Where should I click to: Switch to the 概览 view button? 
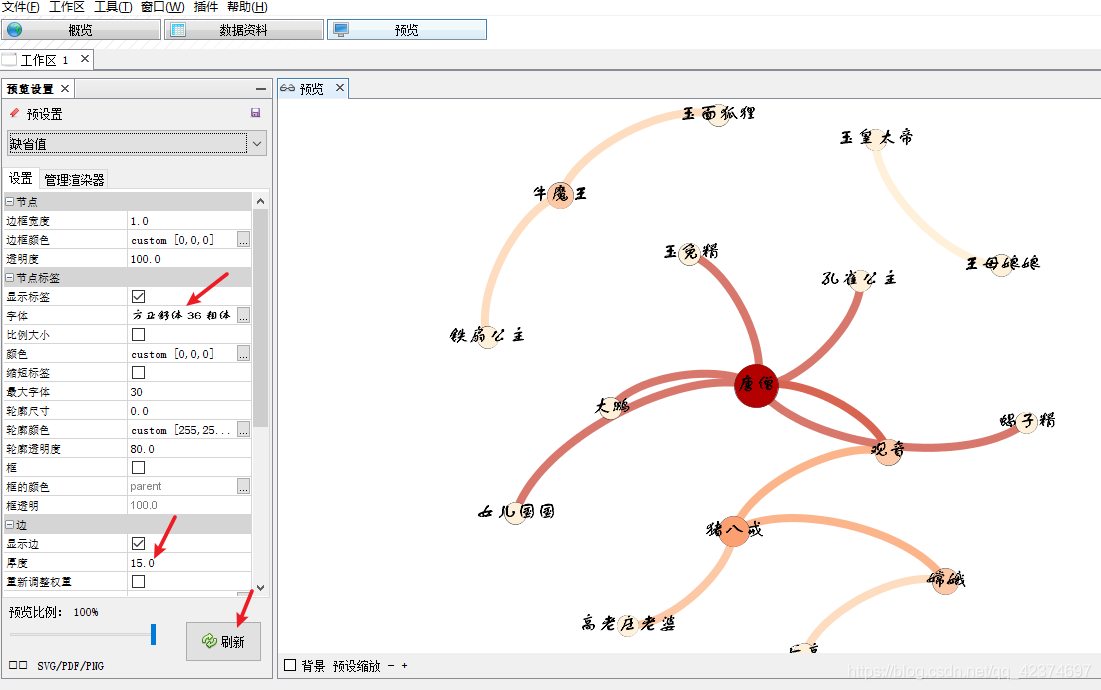click(x=81, y=29)
